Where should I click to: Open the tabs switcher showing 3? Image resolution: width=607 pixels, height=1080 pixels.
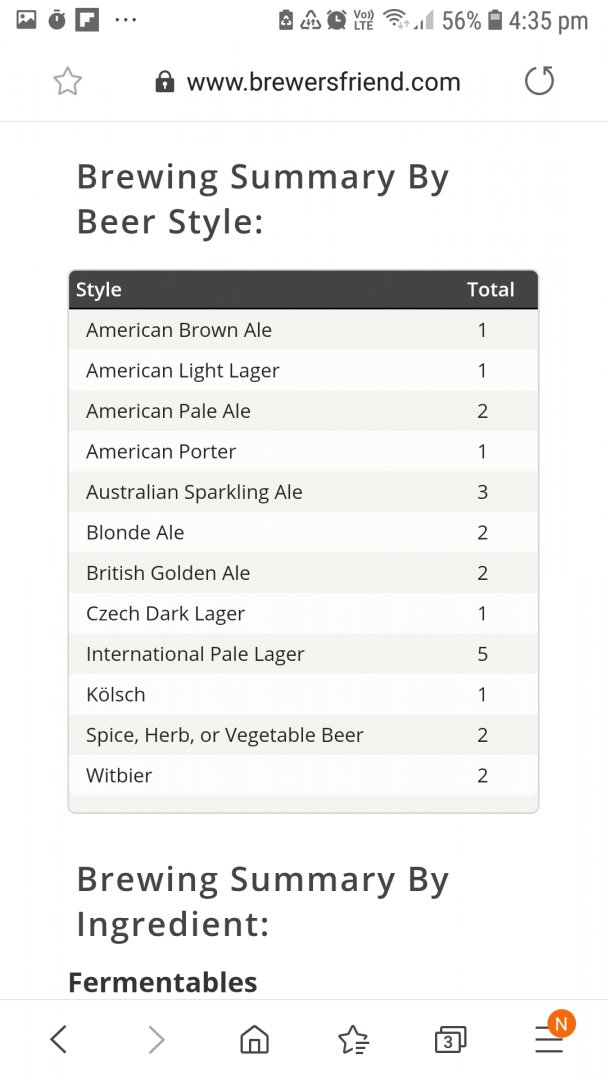(451, 1039)
